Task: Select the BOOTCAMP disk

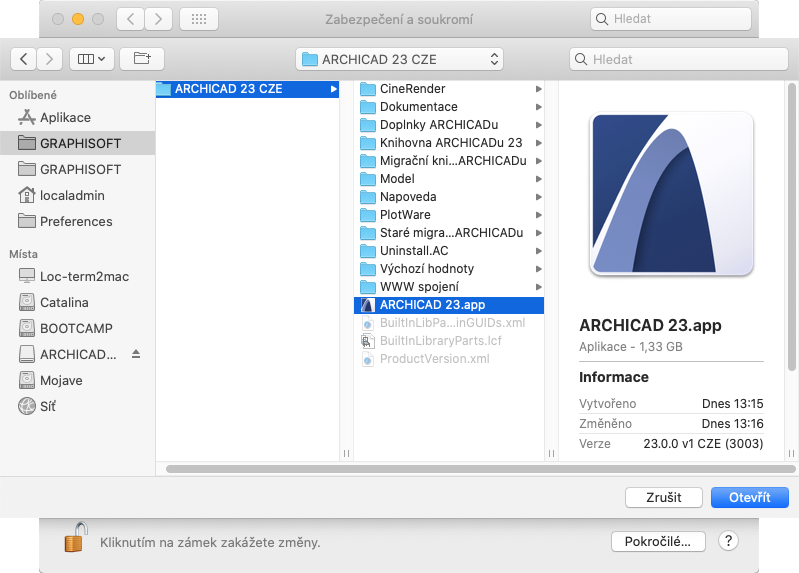Action: coord(77,328)
